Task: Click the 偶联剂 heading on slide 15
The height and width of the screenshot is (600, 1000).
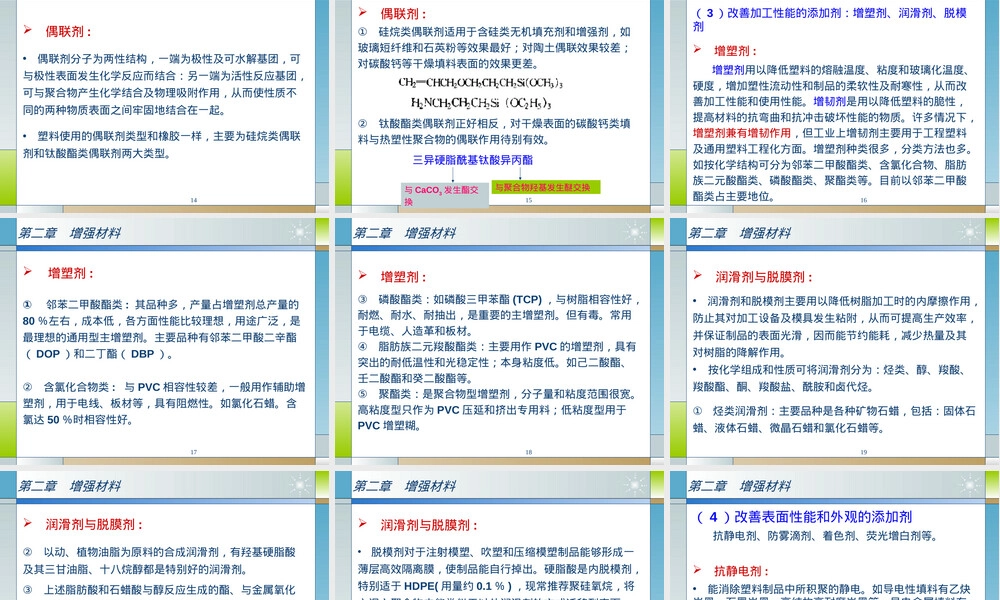Action: (x=404, y=13)
